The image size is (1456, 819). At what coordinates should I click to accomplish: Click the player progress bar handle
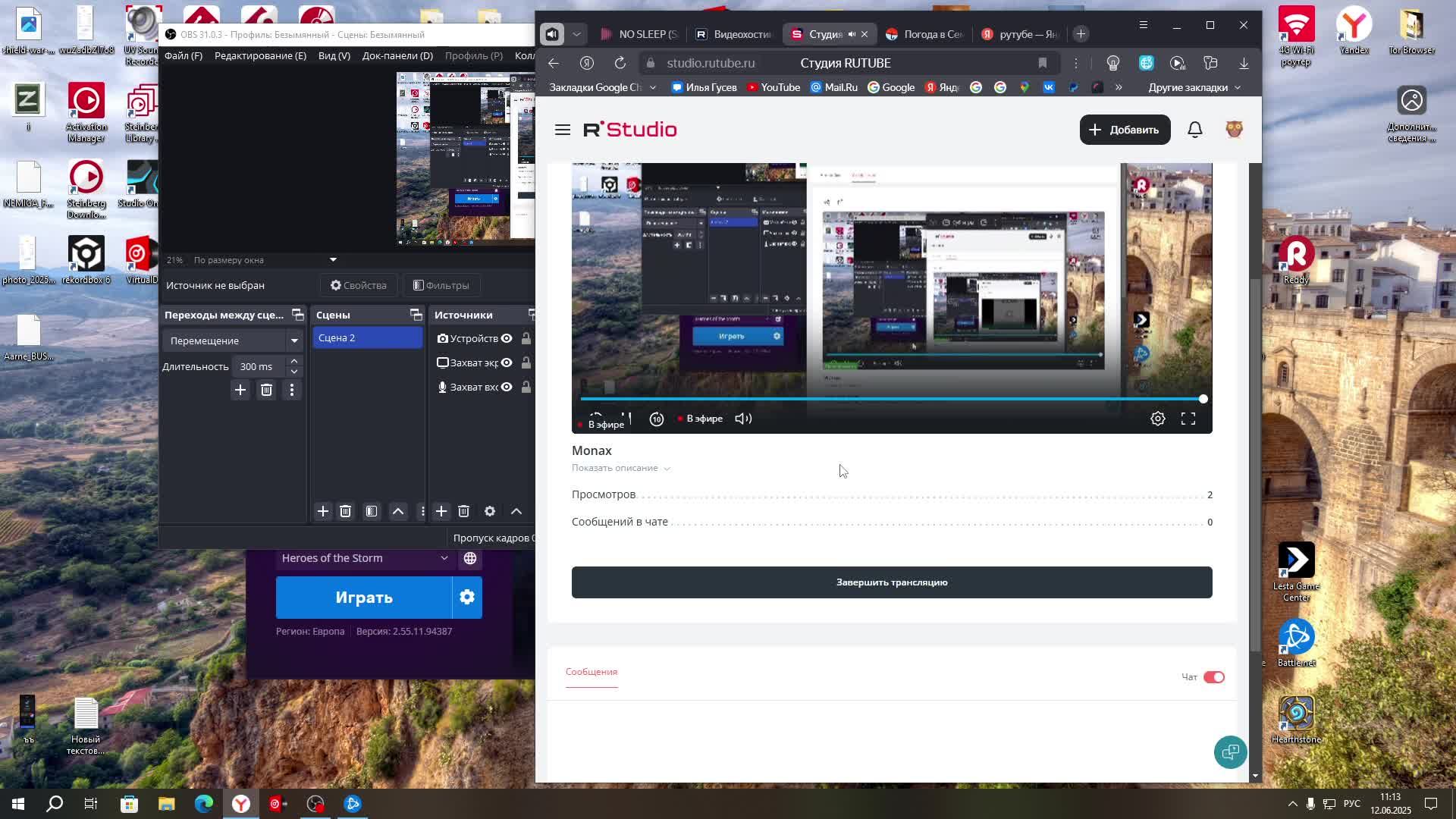click(x=1203, y=399)
